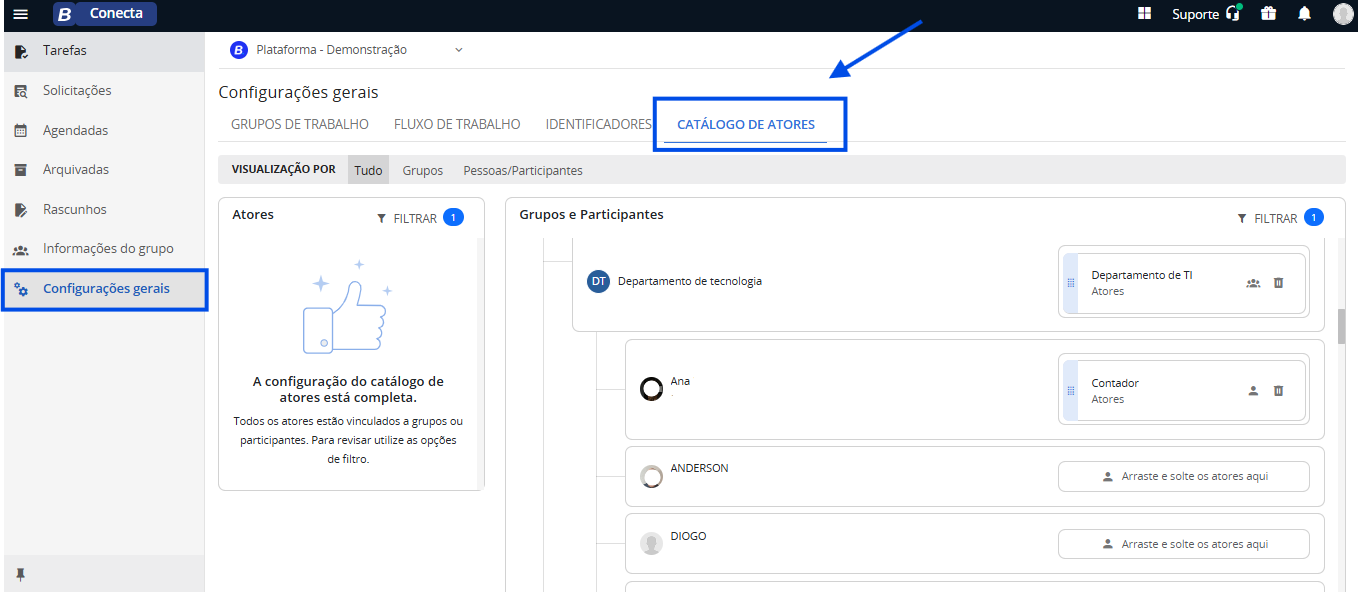
Task: Open Rascunhos in sidebar
Action: (104, 210)
